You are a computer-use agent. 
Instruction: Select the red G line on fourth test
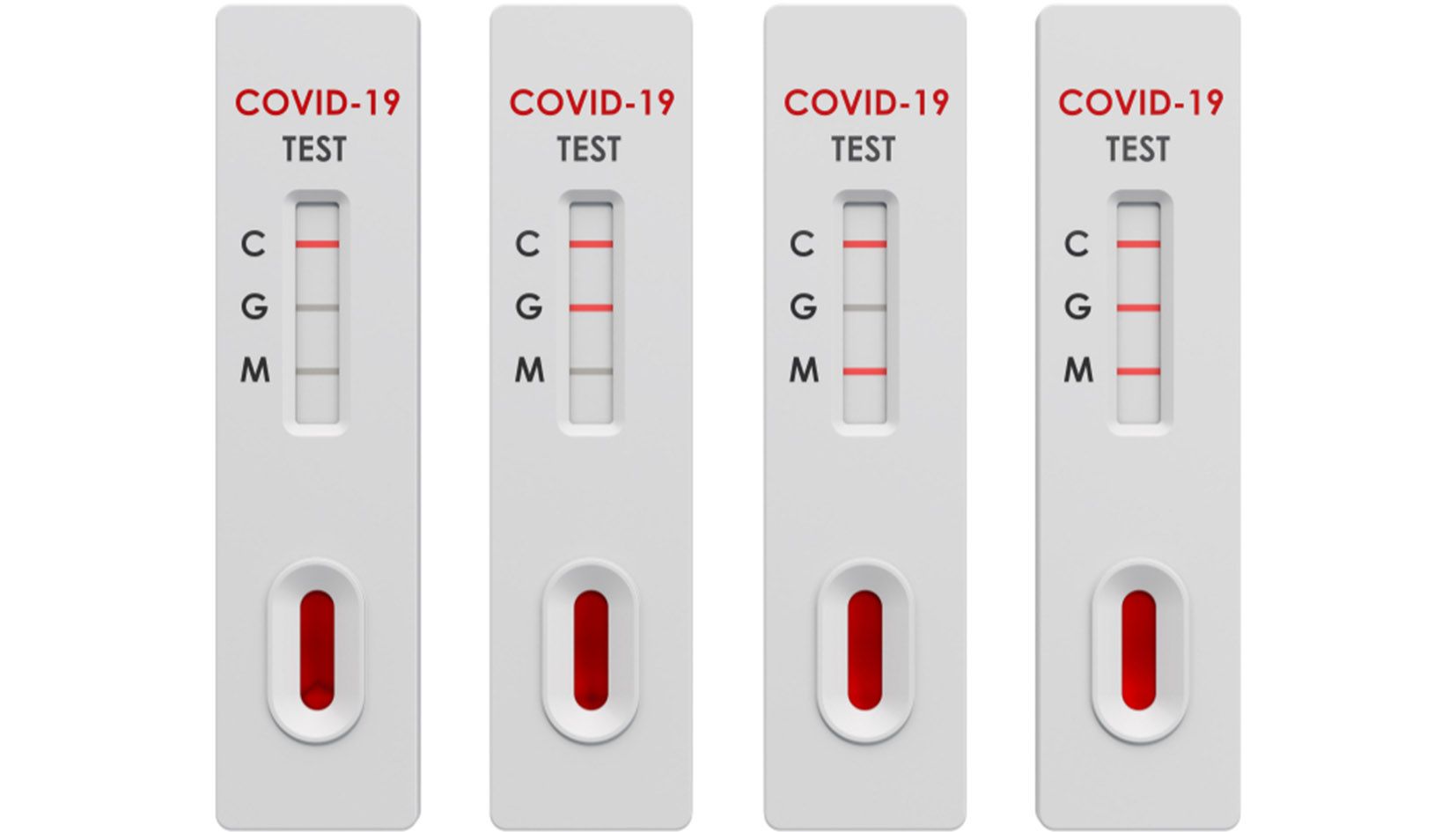click(x=1138, y=308)
